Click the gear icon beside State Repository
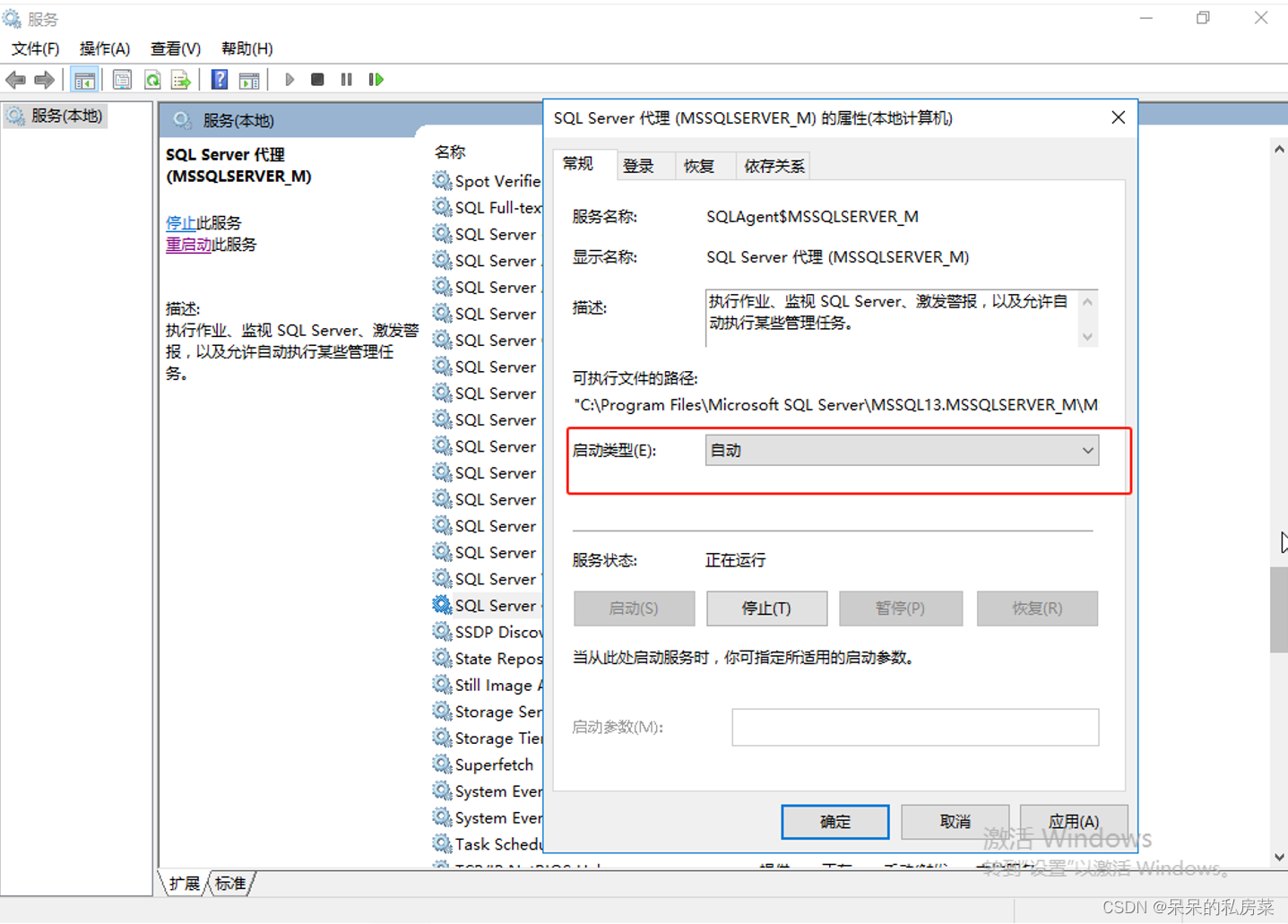The width and height of the screenshot is (1288, 924). (442, 658)
